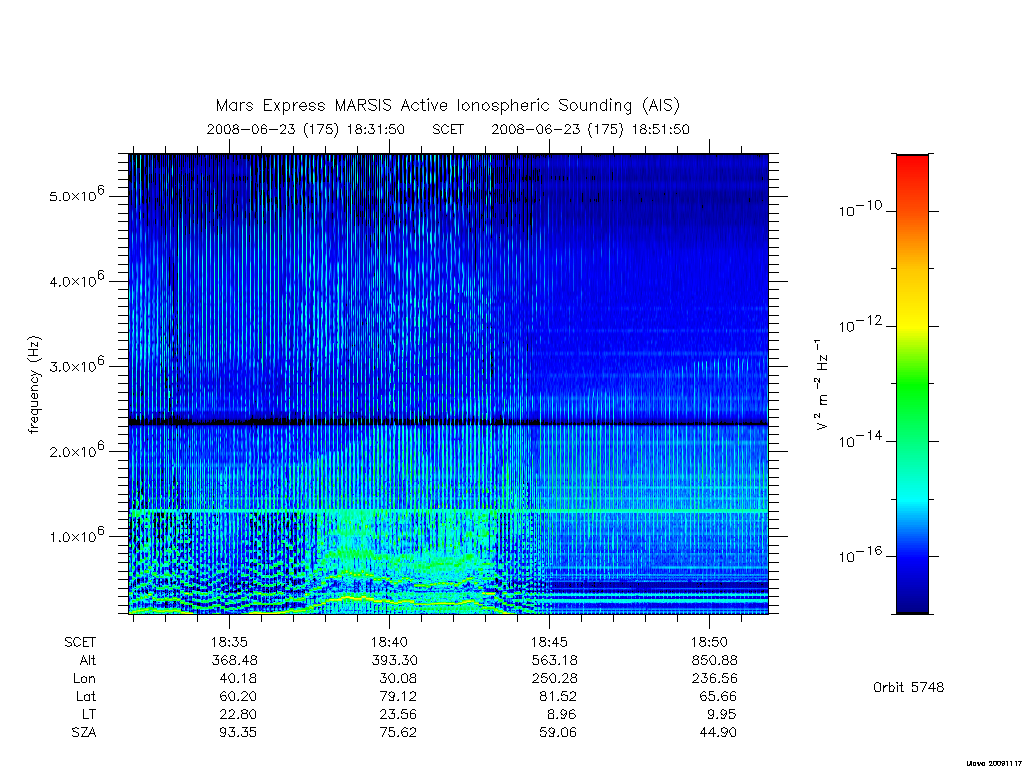1024x768 pixels.
Task: Click the plot title MARSIS Active Ionospheric Sounding
Action: pyautogui.click(x=447, y=105)
